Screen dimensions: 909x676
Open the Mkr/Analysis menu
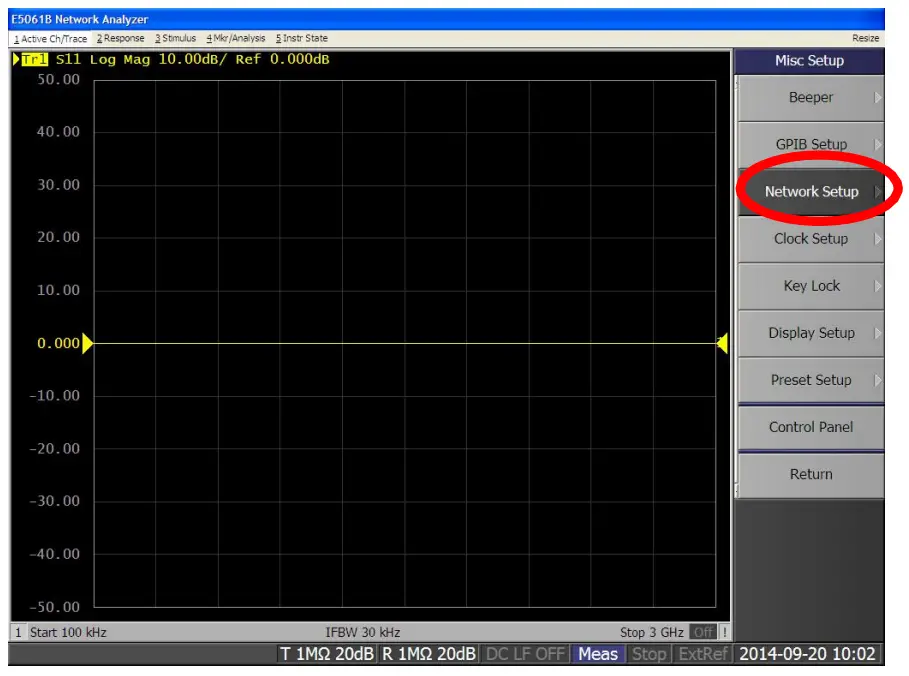coord(235,38)
